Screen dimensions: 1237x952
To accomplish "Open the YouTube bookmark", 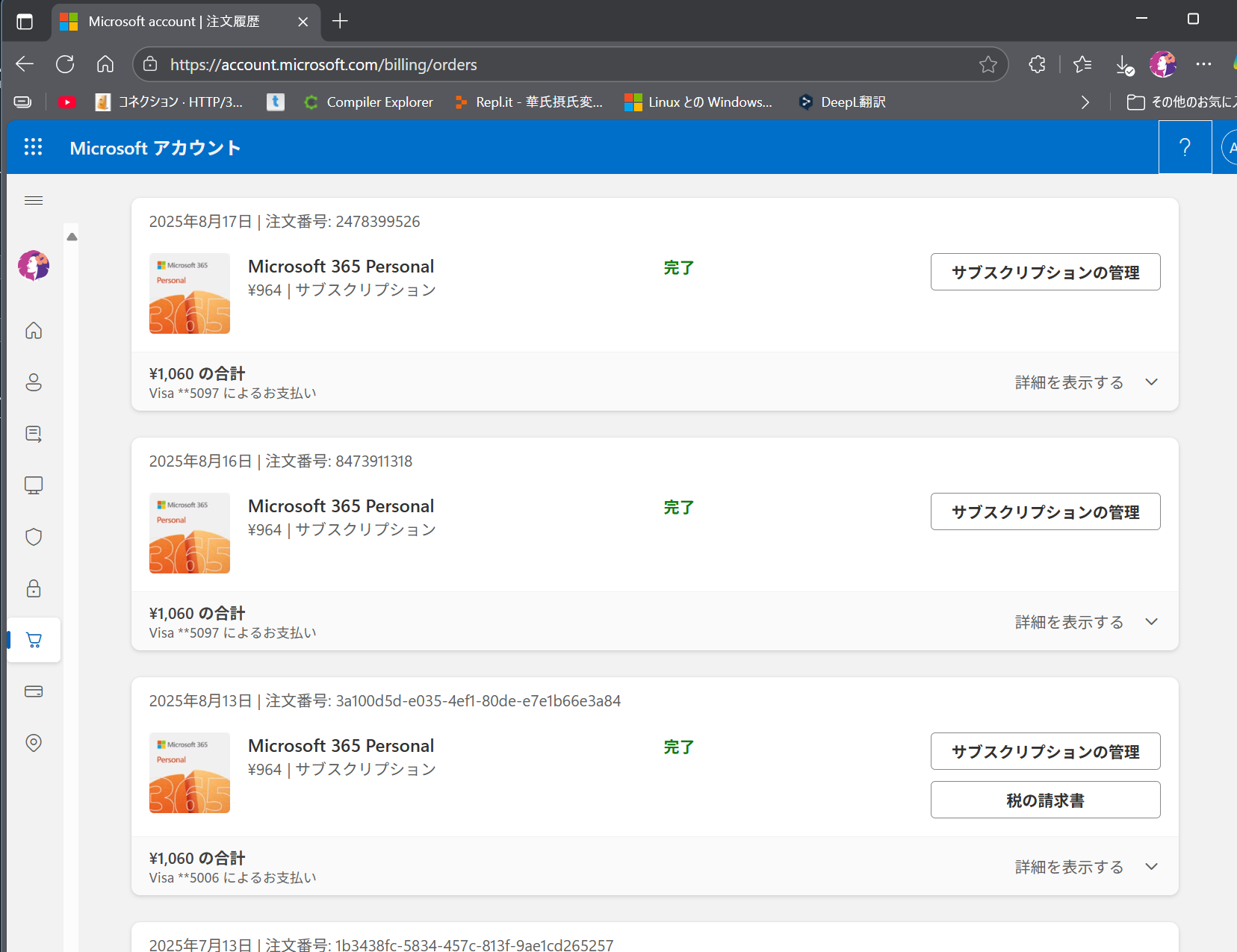I will [x=67, y=102].
